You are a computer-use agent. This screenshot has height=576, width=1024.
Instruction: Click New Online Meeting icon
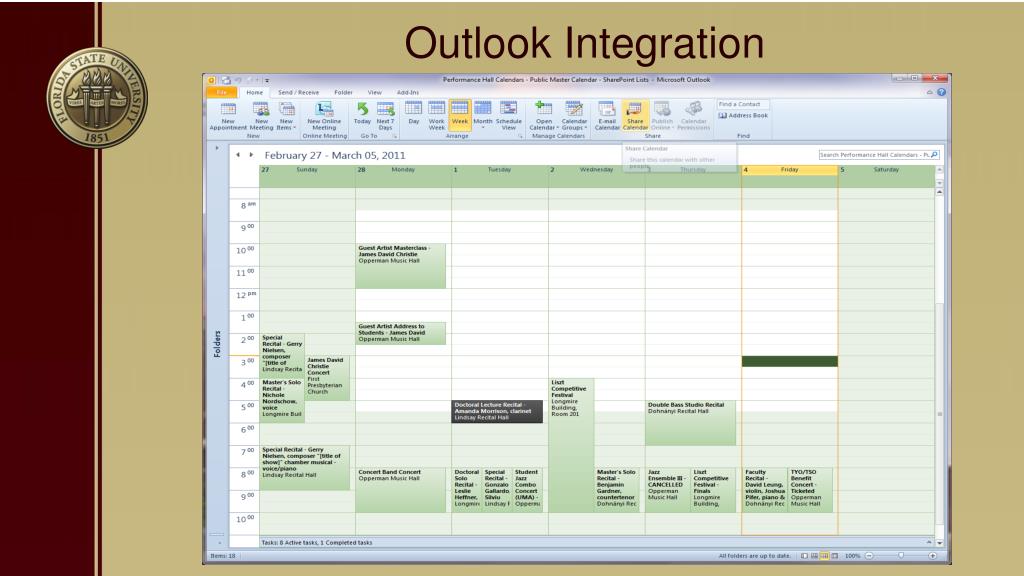tap(324, 116)
